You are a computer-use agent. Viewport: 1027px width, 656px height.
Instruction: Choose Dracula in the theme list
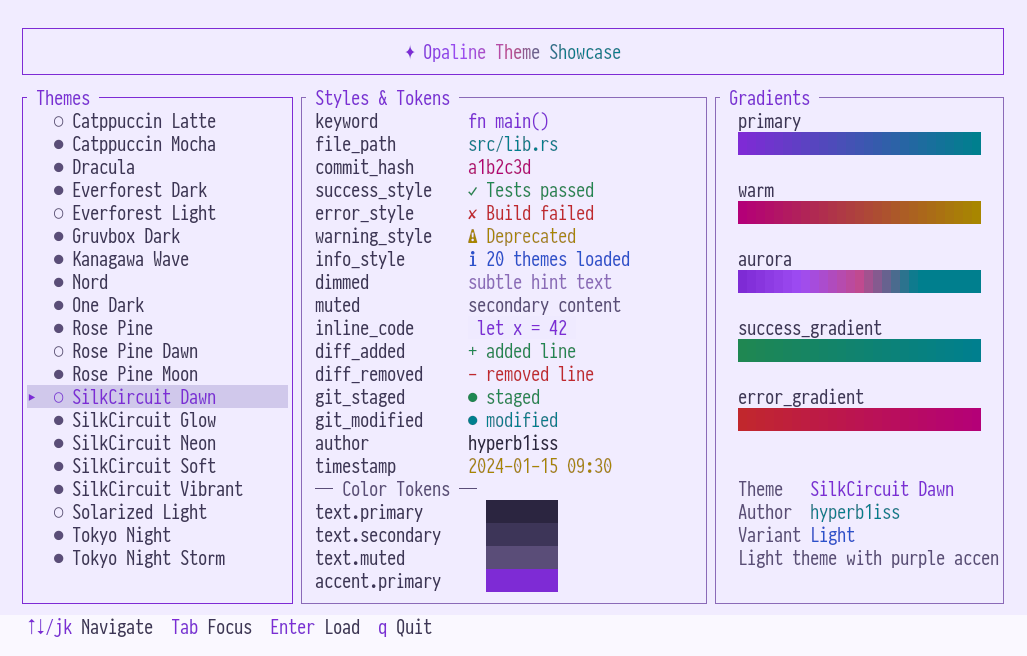157,167
